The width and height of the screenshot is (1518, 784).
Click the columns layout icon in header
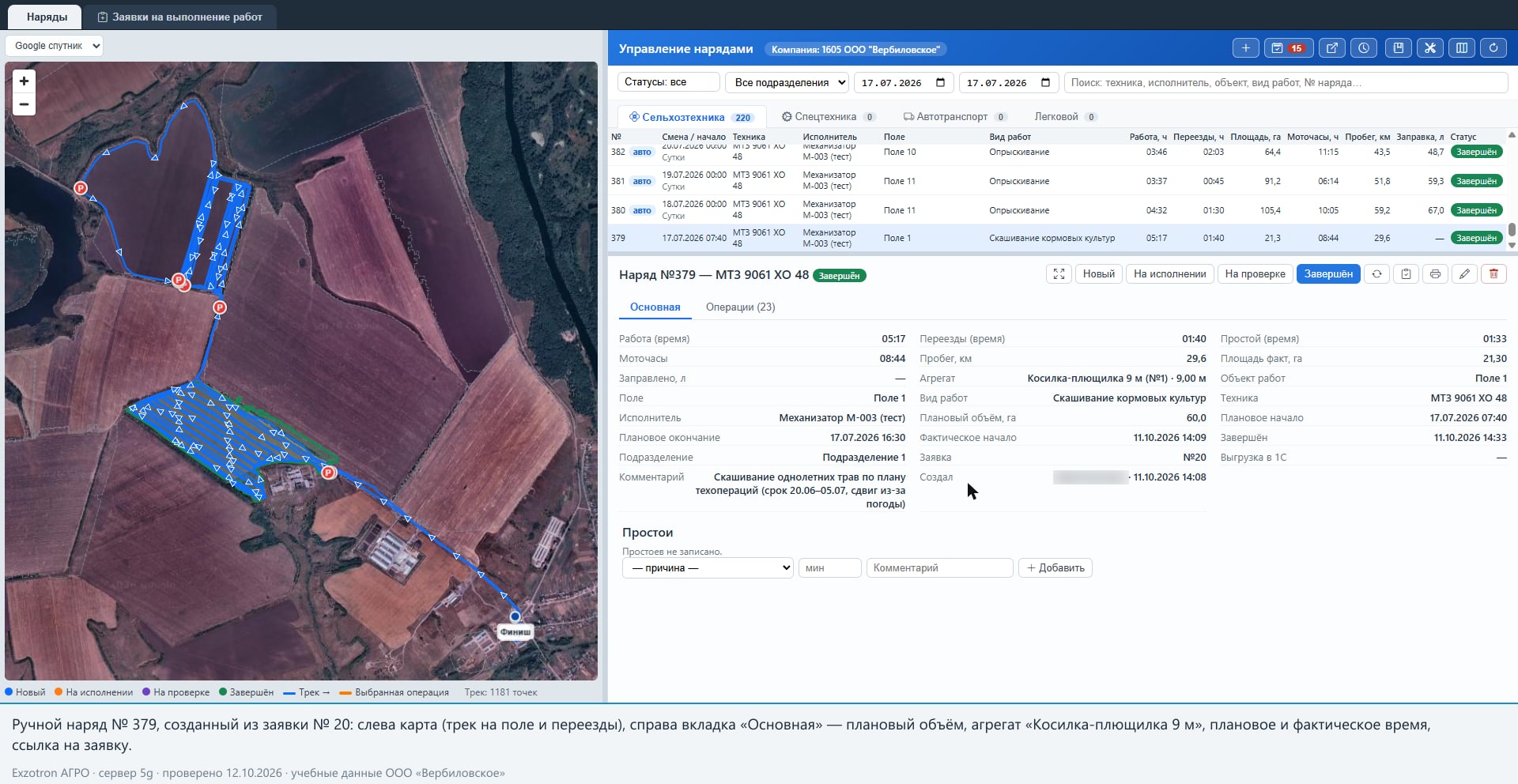(1462, 48)
